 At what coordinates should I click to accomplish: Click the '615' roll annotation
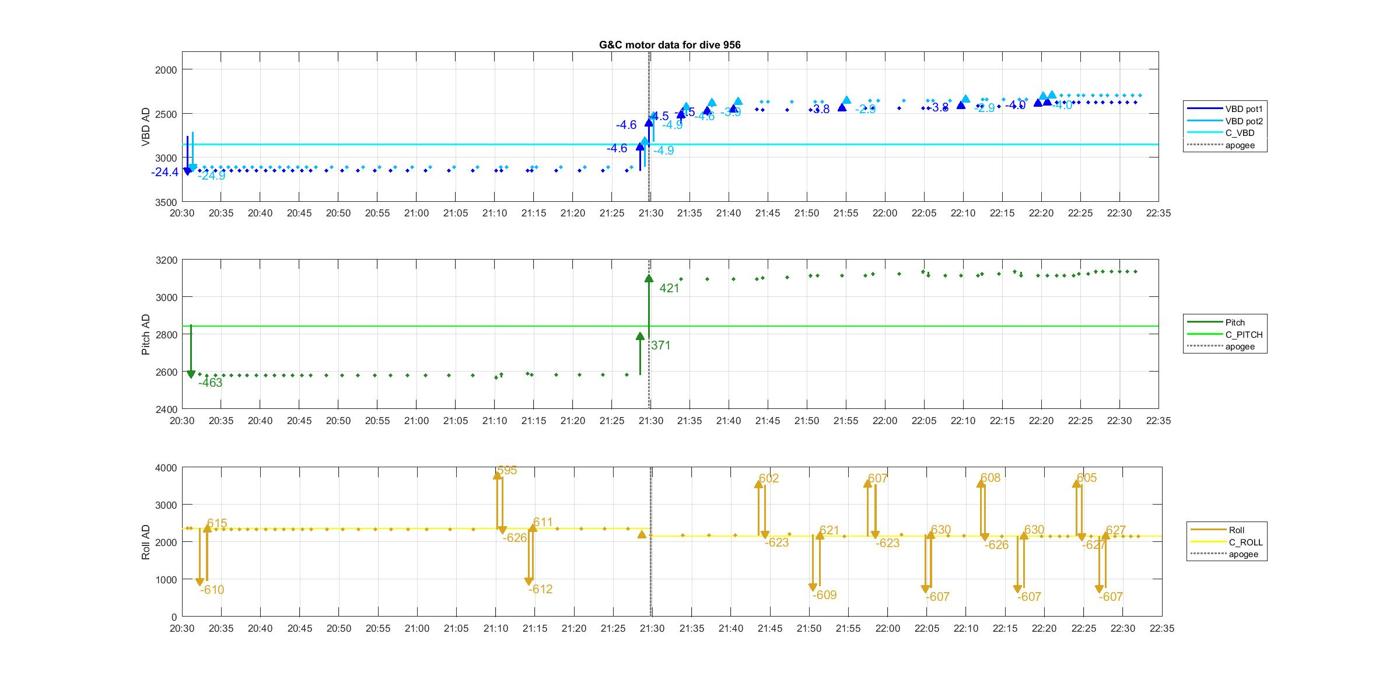tap(217, 524)
